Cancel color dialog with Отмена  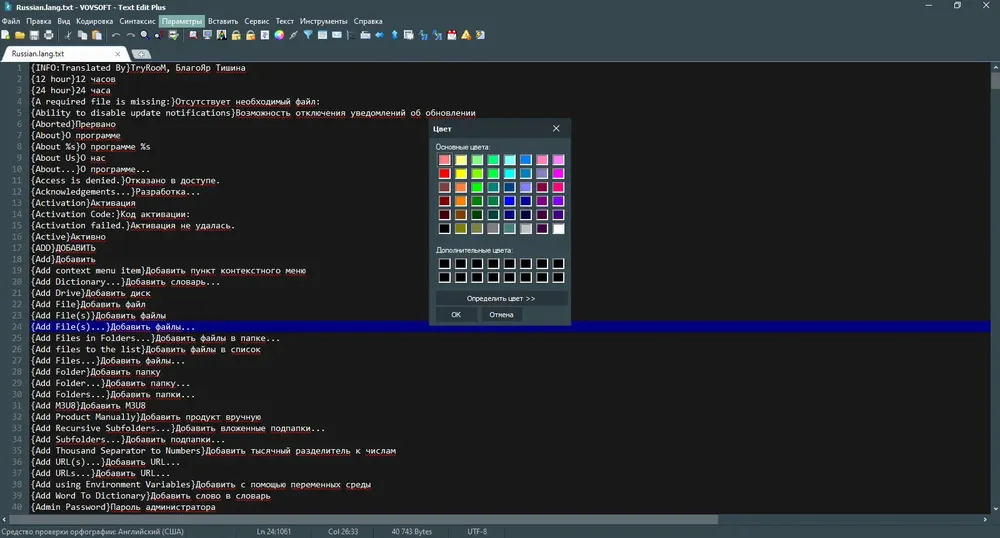tap(501, 315)
